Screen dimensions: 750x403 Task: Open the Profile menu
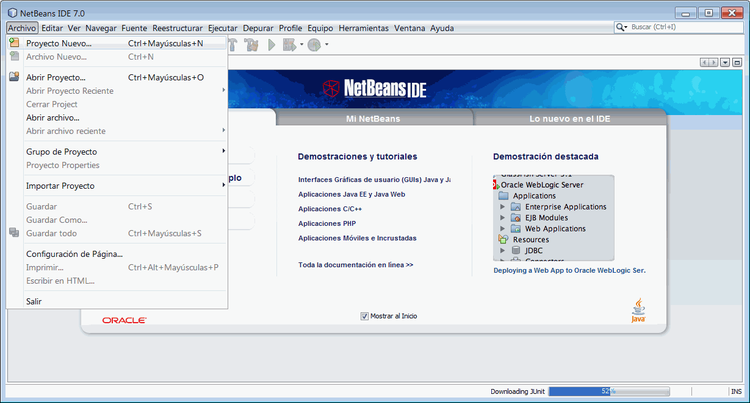[290, 28]
